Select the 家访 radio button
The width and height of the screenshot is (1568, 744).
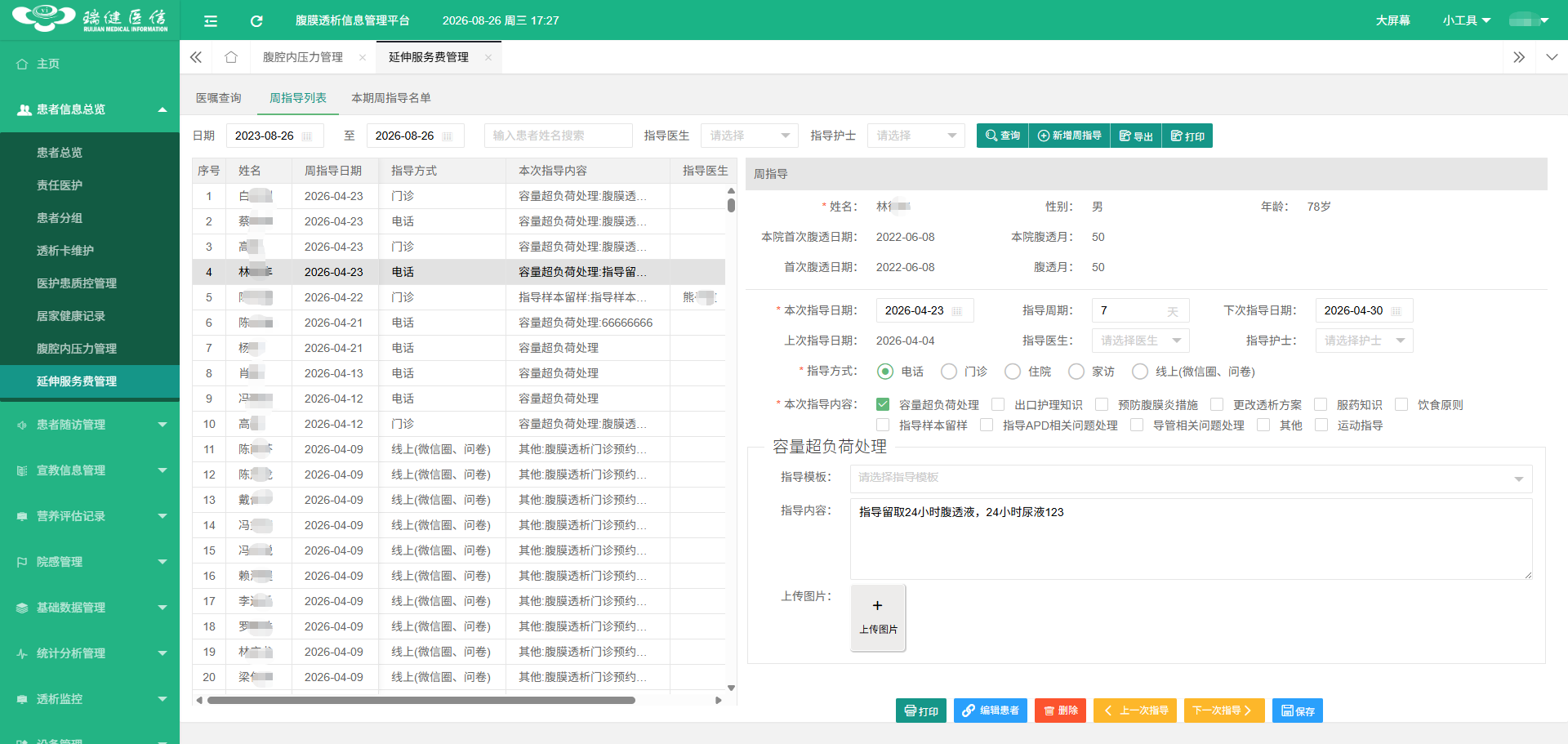tap(1076, 372)
